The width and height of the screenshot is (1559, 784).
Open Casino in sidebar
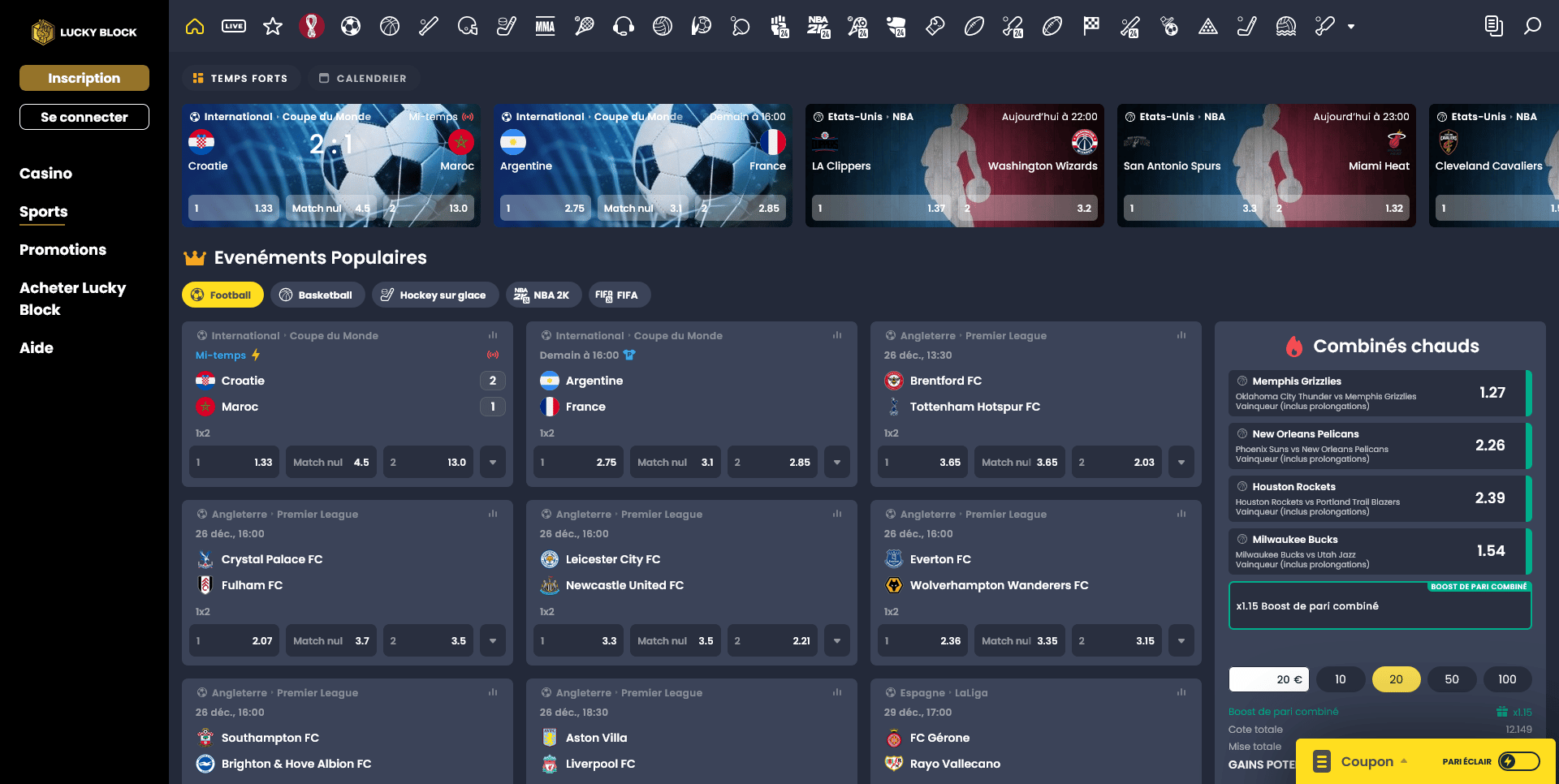click(x=45, y=173)
